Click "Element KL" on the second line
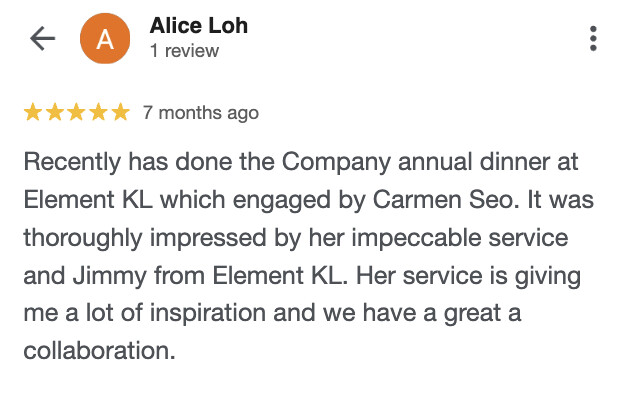634x398 pixels. tap(88, 200)
